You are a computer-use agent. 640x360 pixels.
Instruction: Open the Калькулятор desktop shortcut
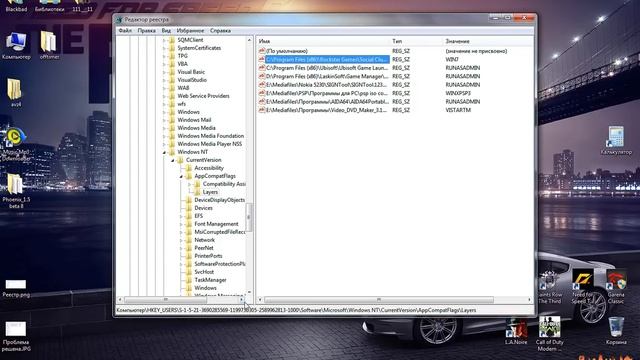[616, 140]
